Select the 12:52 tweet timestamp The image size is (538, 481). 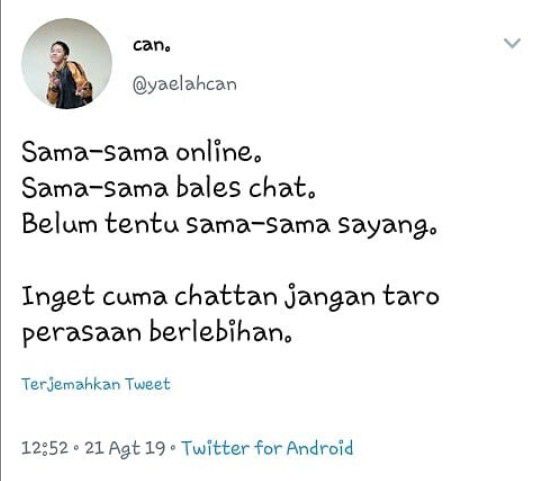(x=45, y=448)
